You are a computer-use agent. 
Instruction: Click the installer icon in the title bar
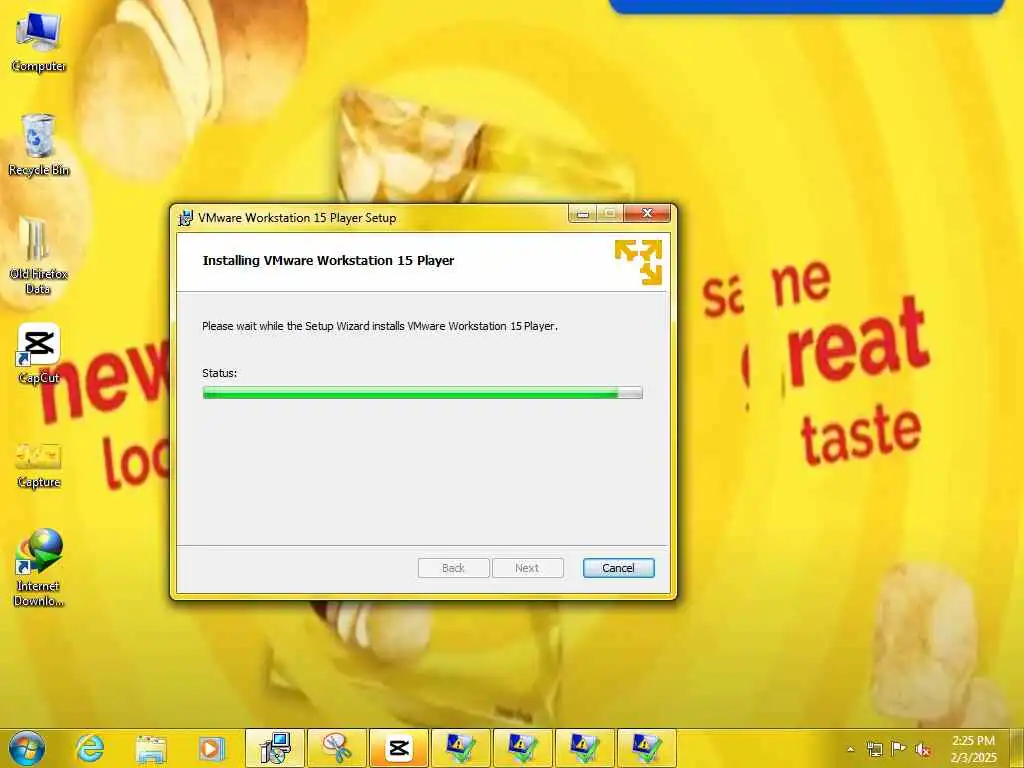tap(185, 217)
